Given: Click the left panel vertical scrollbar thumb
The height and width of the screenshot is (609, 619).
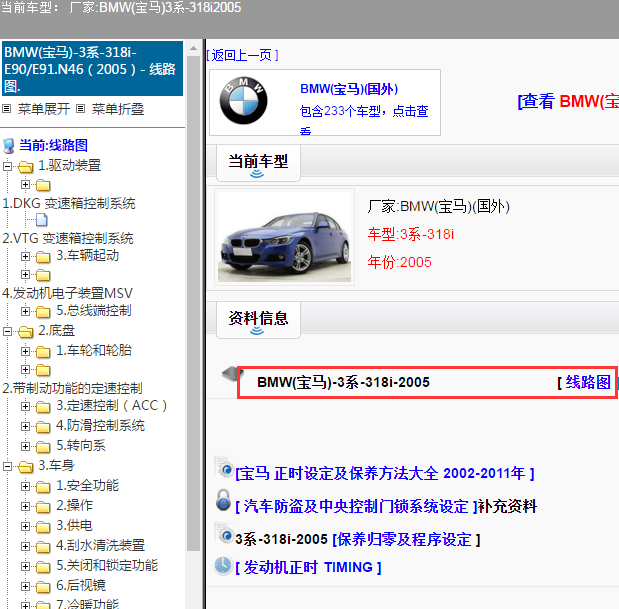Looking at the screenshot, I should point(193,303).
